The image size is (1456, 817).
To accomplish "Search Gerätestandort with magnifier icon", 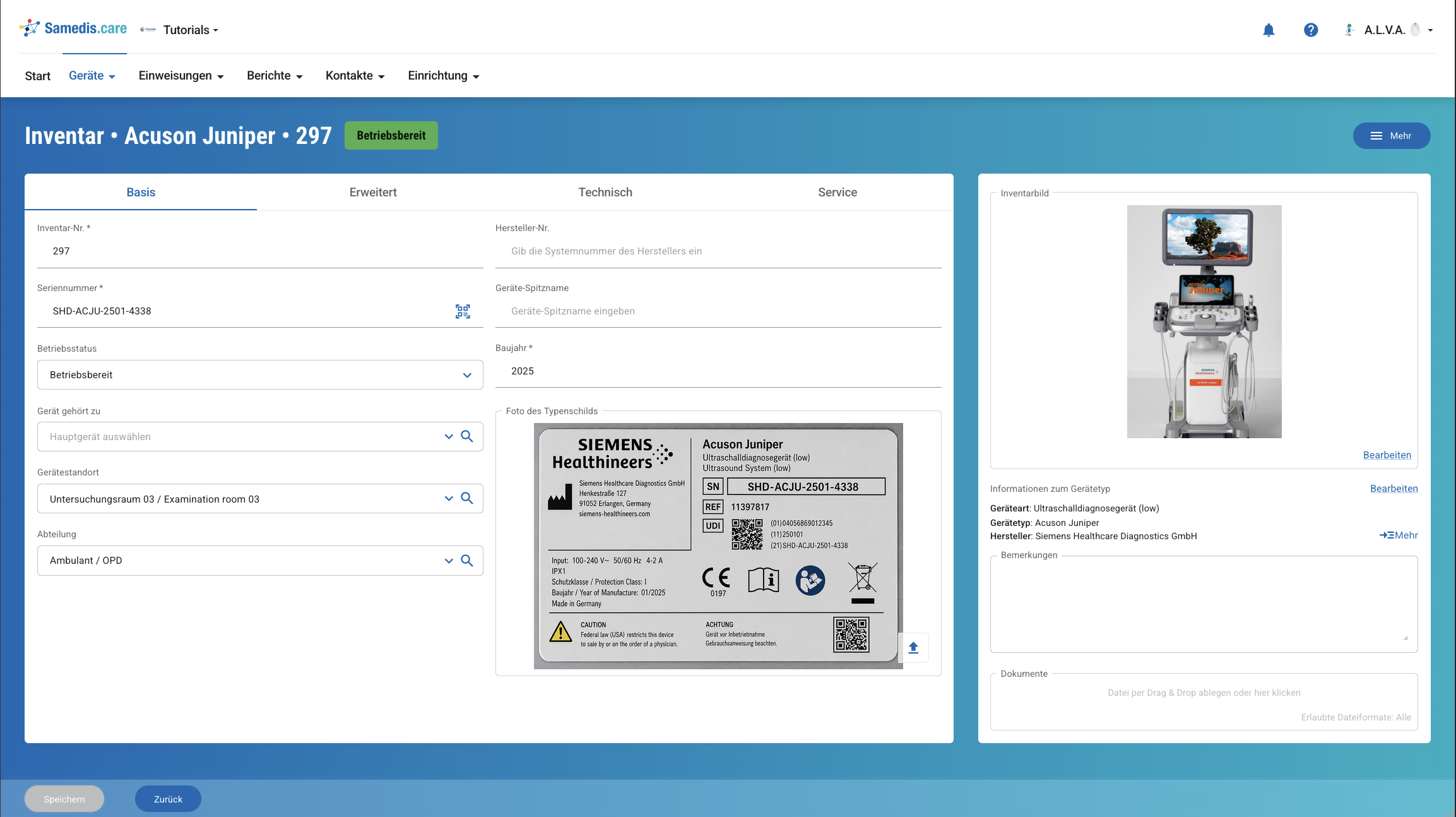I will (x=467, y=498).
